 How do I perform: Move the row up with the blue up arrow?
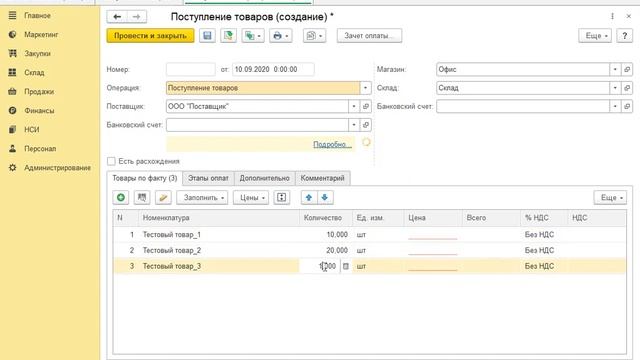(309, 198)
